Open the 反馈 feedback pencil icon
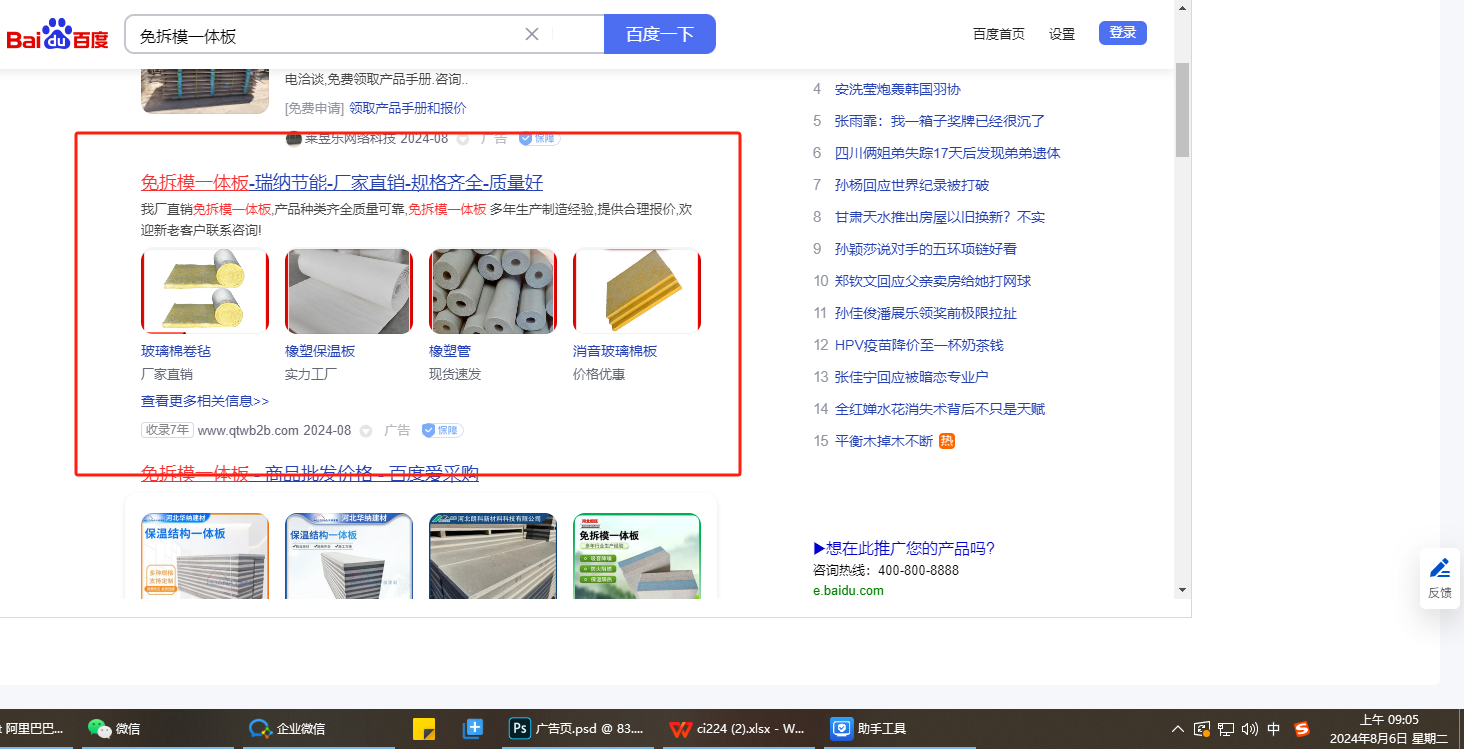This screenshot has height=749, width=1464. click(x=1440, y=578)
